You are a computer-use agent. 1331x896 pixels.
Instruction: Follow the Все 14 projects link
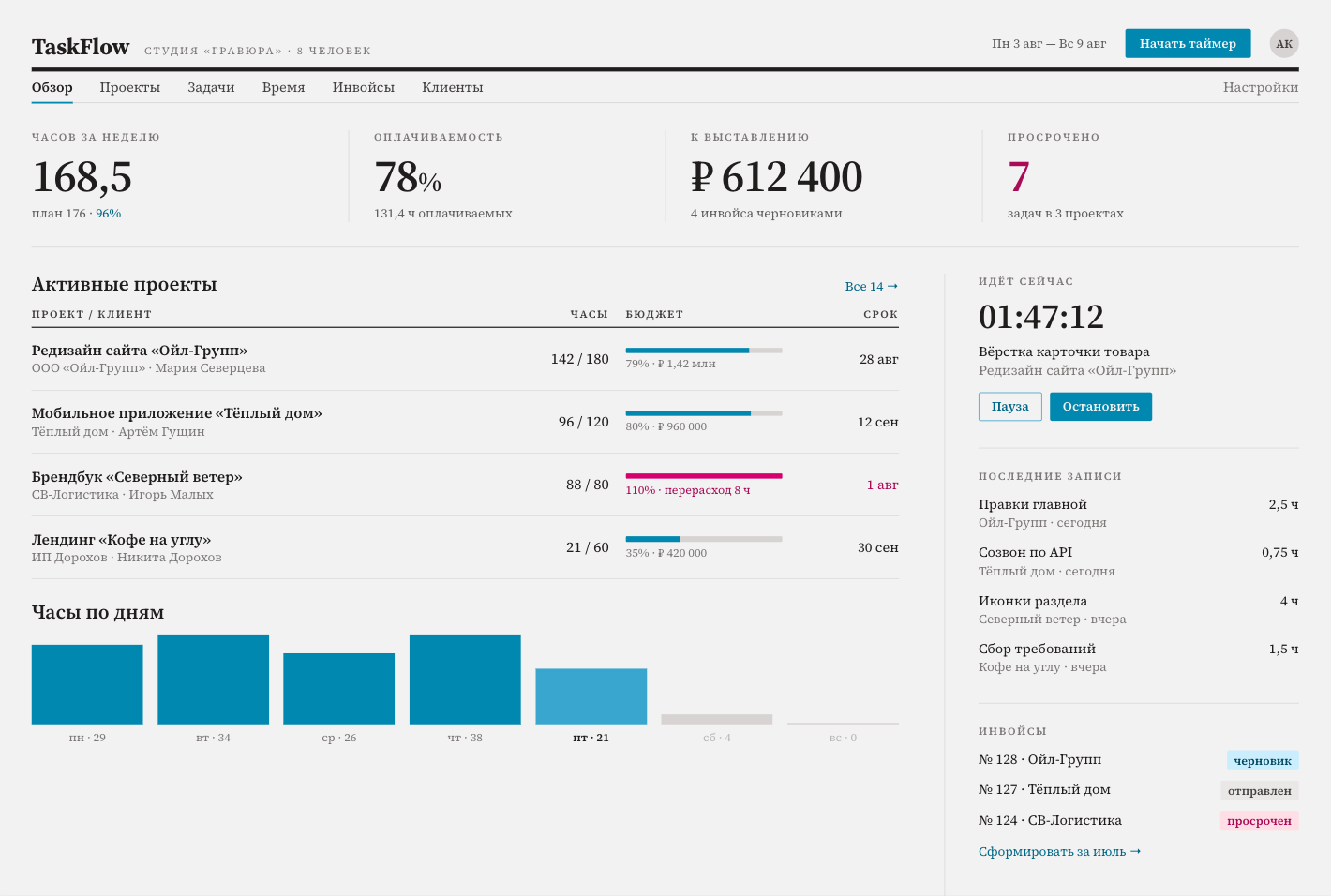pos(872,287)
